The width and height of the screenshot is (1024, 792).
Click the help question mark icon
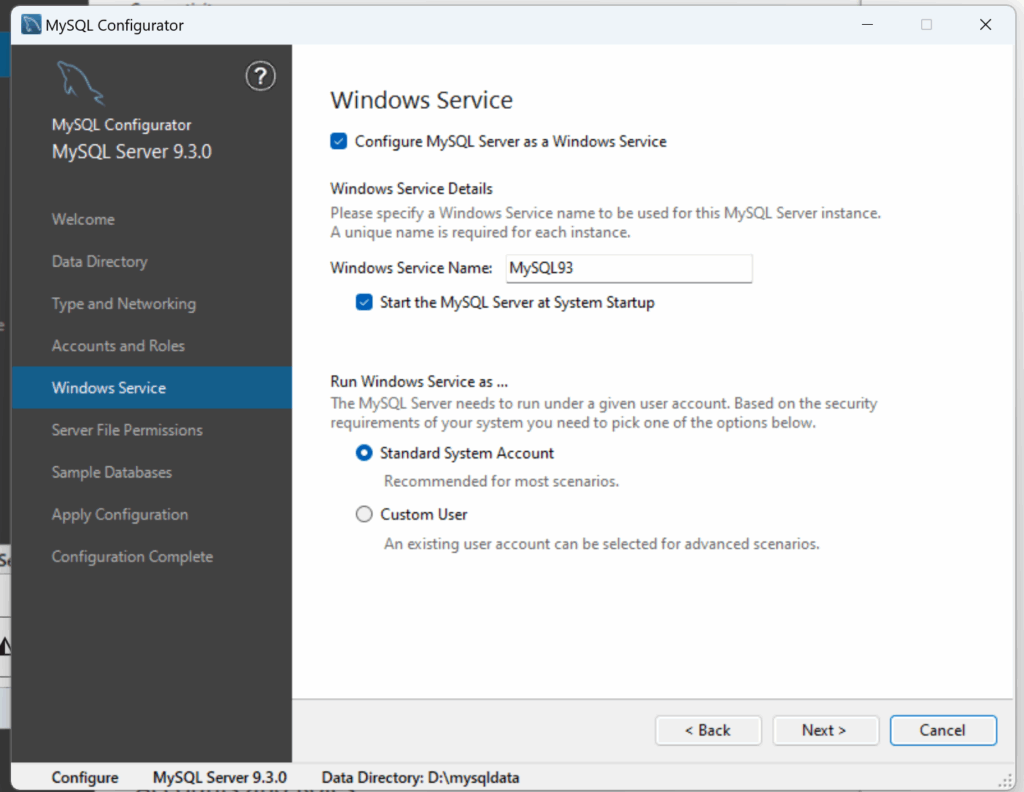pyautogui.click(x=260, y=76)
